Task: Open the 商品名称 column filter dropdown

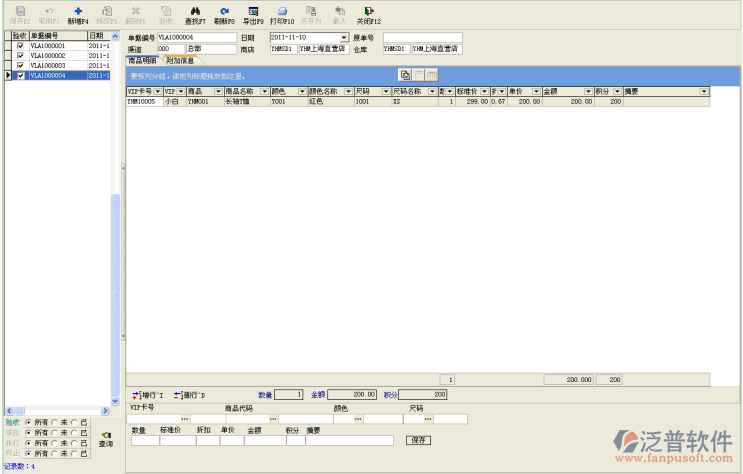Action: 263,91
